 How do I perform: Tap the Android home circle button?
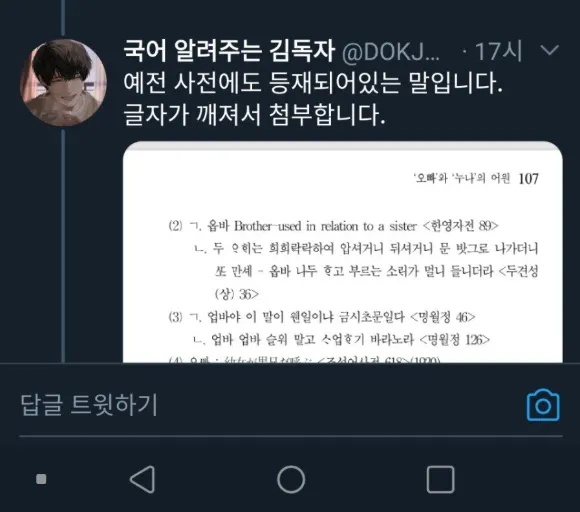click(x=291, y=479)
